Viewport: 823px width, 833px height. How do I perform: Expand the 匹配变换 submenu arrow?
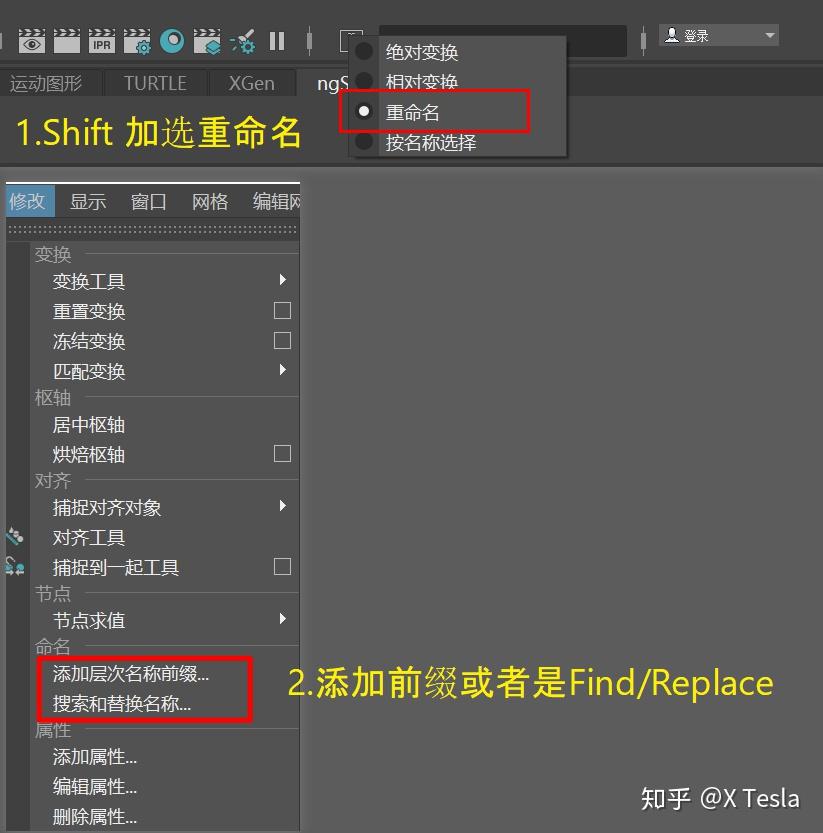point(282,371)
